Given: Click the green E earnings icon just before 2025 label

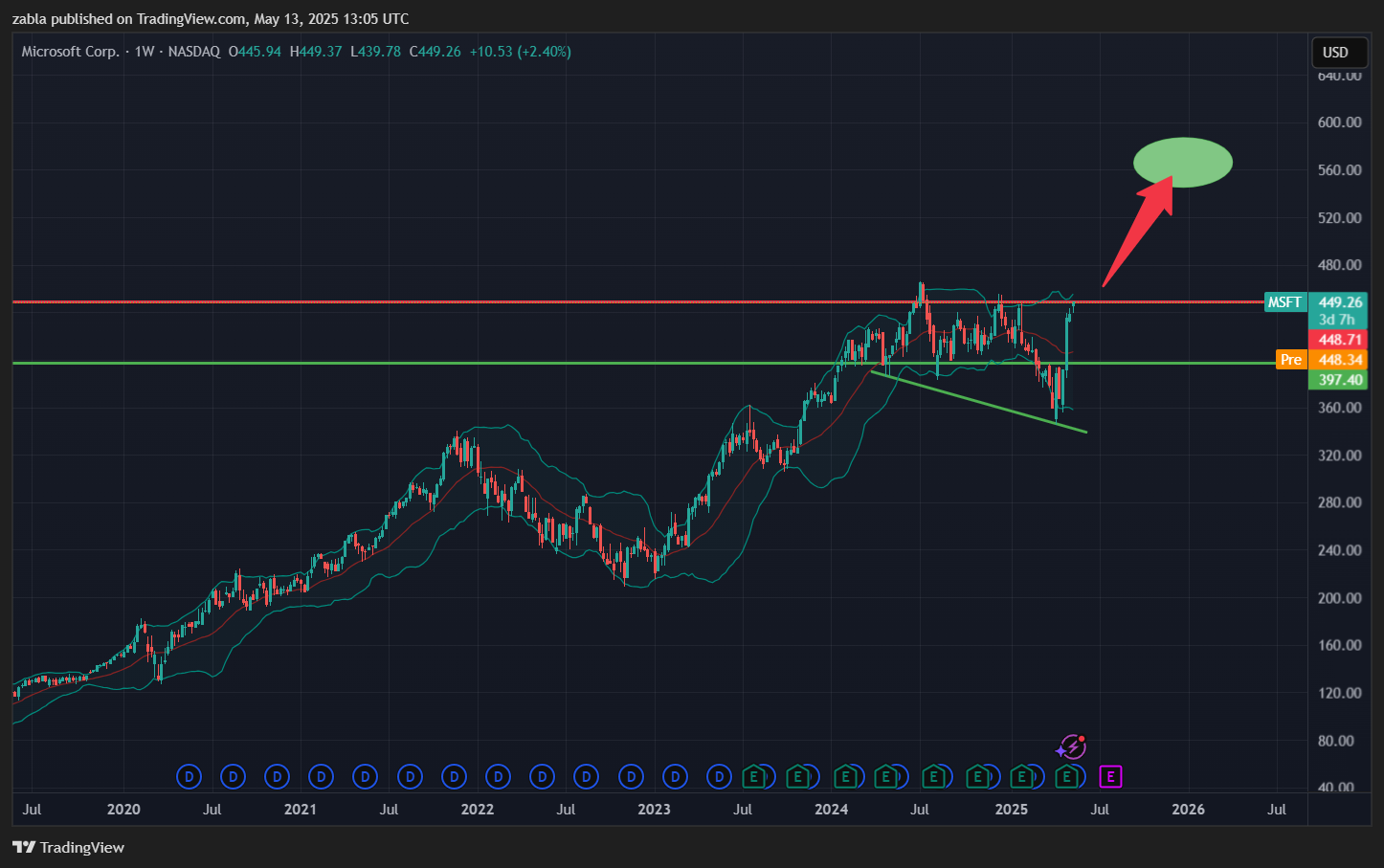Looking at the screenshot, I should [977, 776].
